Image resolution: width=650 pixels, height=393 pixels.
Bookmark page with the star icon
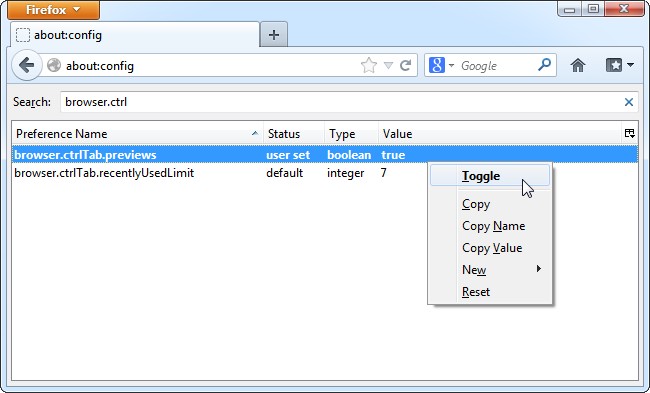tap(369, 66)
